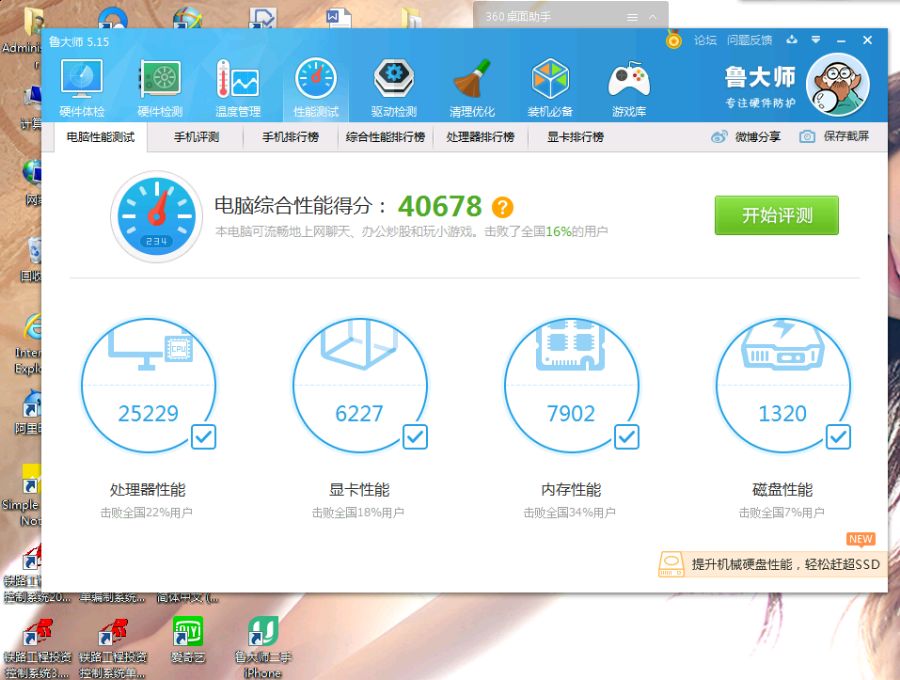The width and height of the screenshot is (900, 680).
Task: Open 游戏库 game library controller icon
Action: coord(629,88)
